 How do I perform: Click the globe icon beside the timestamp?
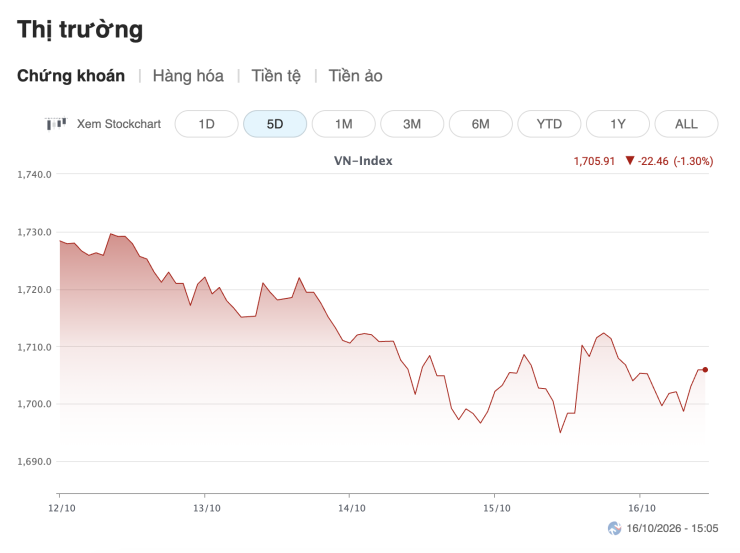pyautogui.click(x=614, y=528)
